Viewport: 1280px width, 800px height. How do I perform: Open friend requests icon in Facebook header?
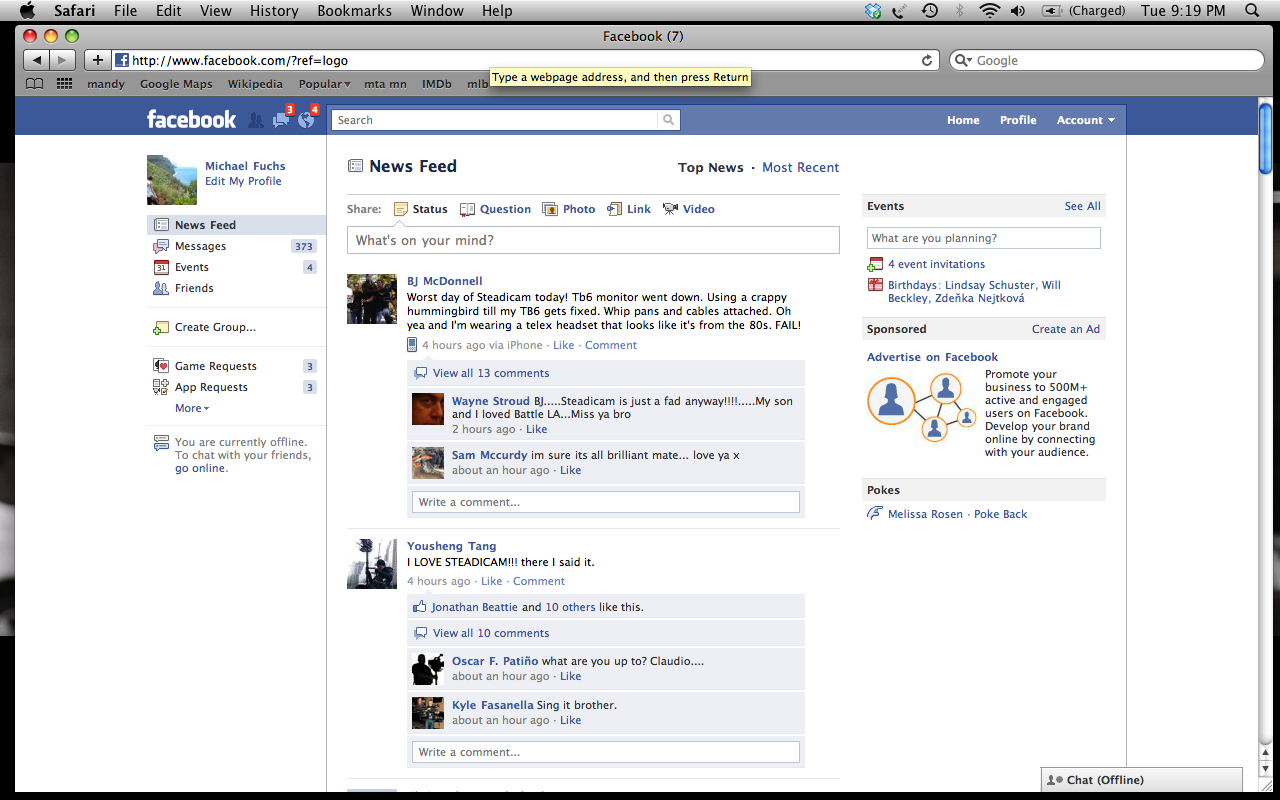256,120
